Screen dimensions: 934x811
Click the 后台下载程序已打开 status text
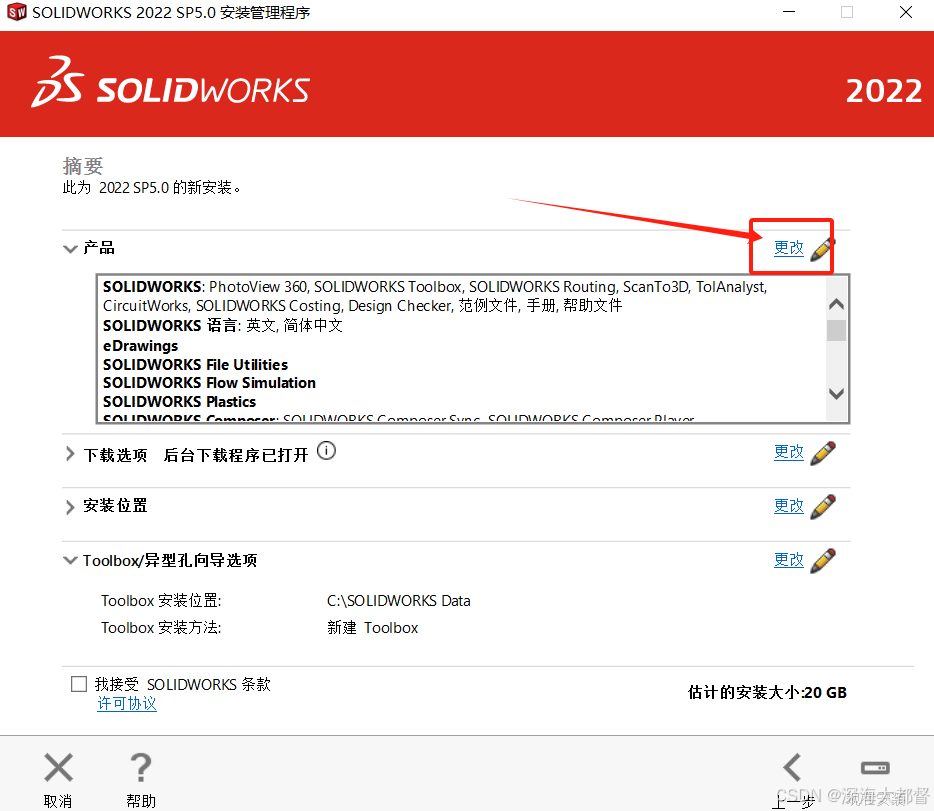pos(236,455)
